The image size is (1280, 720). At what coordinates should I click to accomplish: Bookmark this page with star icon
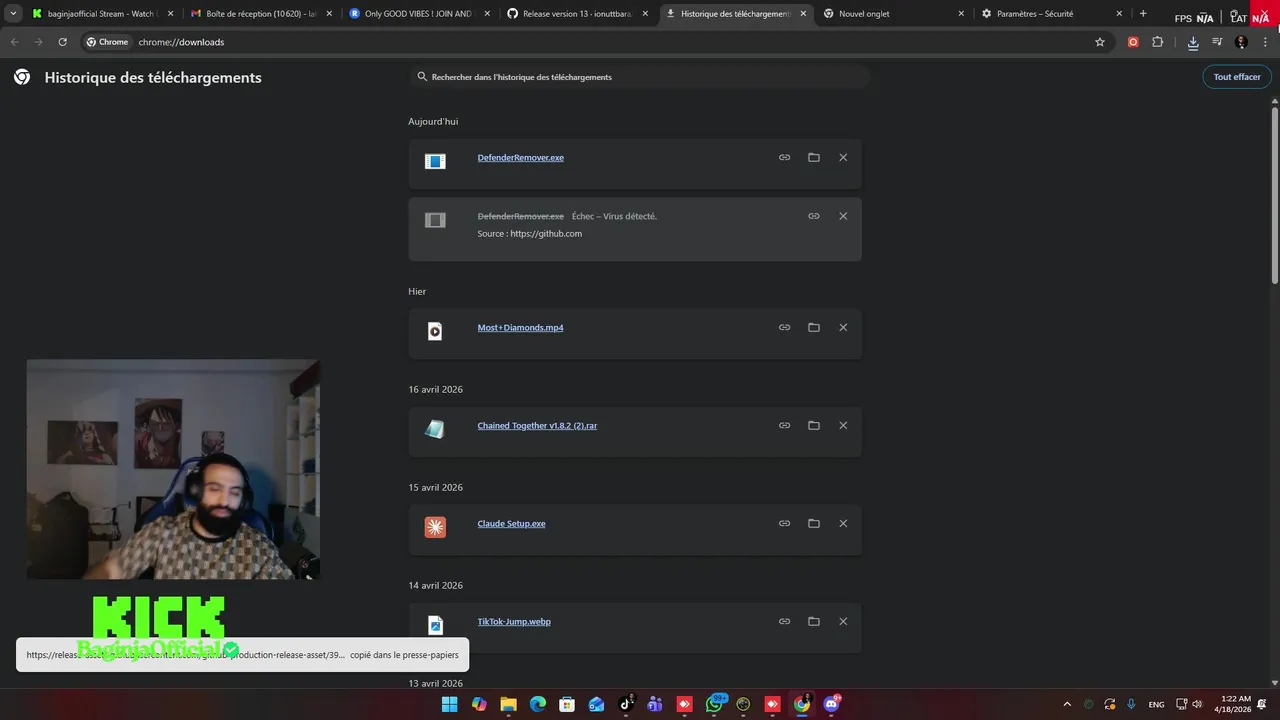point(1100,42)
